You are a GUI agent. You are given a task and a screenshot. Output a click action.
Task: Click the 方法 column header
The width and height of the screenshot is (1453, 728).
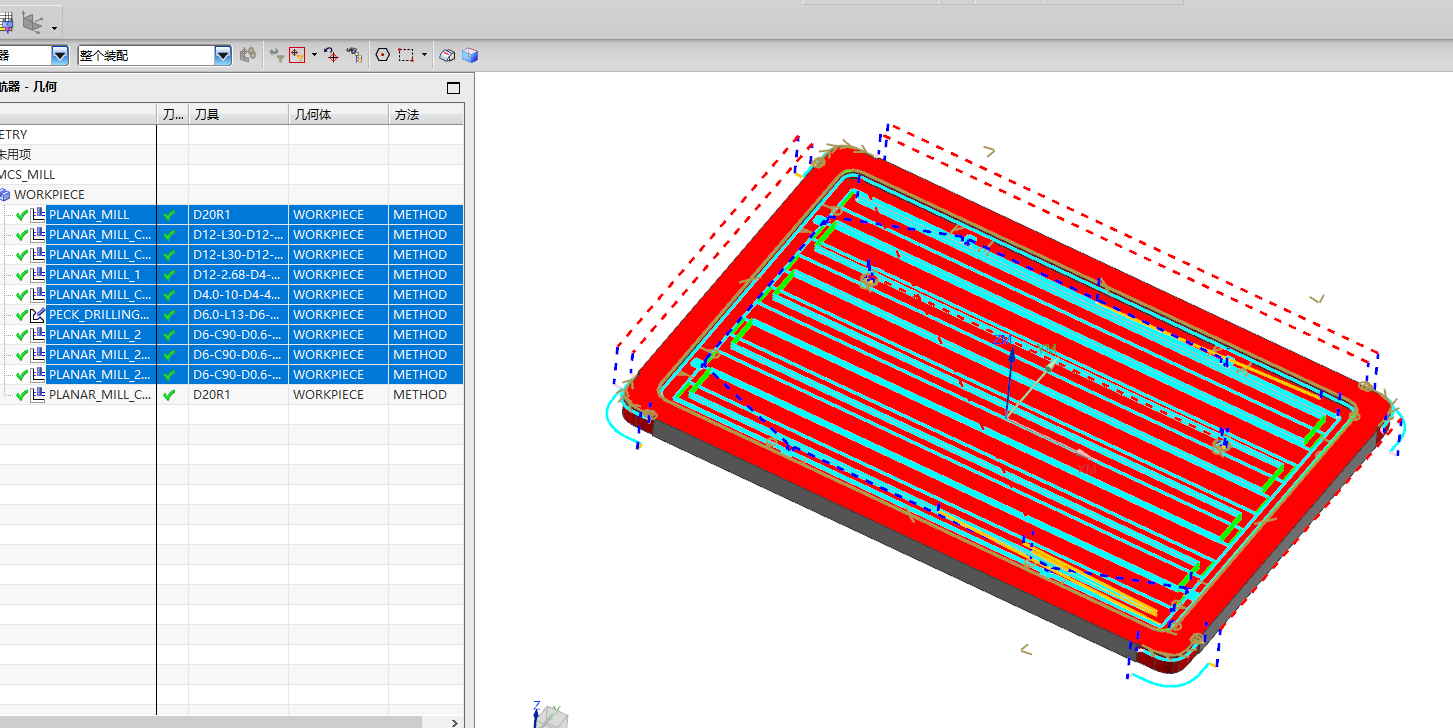coord(426,115)
